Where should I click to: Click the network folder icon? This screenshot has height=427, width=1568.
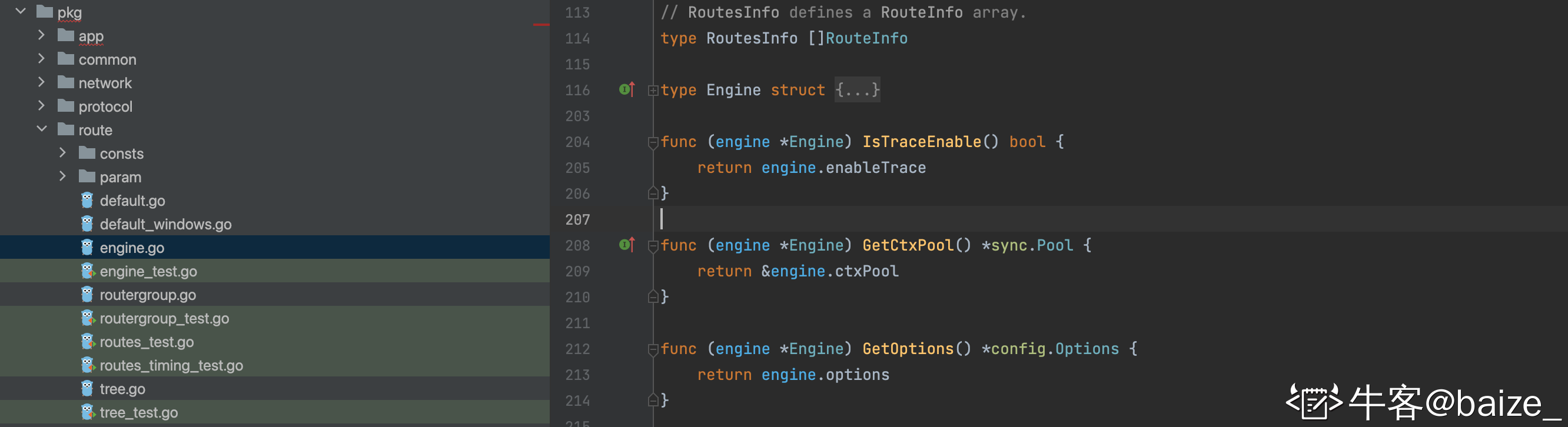click(66, 82)
